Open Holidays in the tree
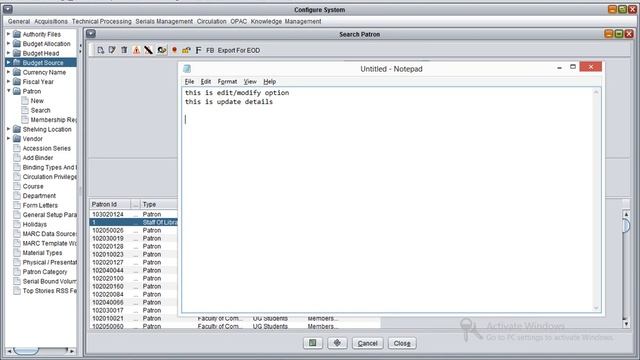This screenshot has width=640, height=360. (35, 224)
